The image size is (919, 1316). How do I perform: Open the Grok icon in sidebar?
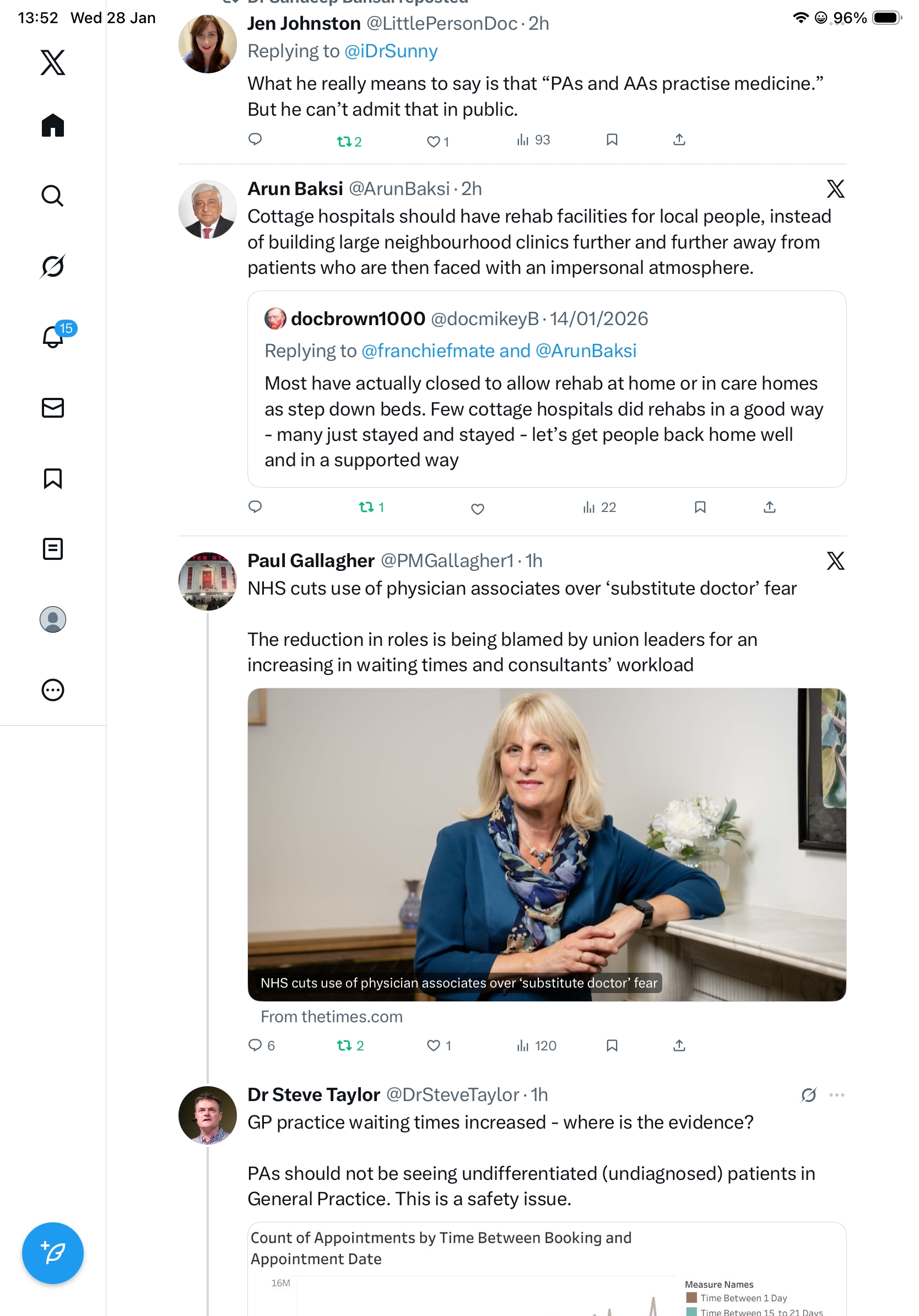click(53, 267)
